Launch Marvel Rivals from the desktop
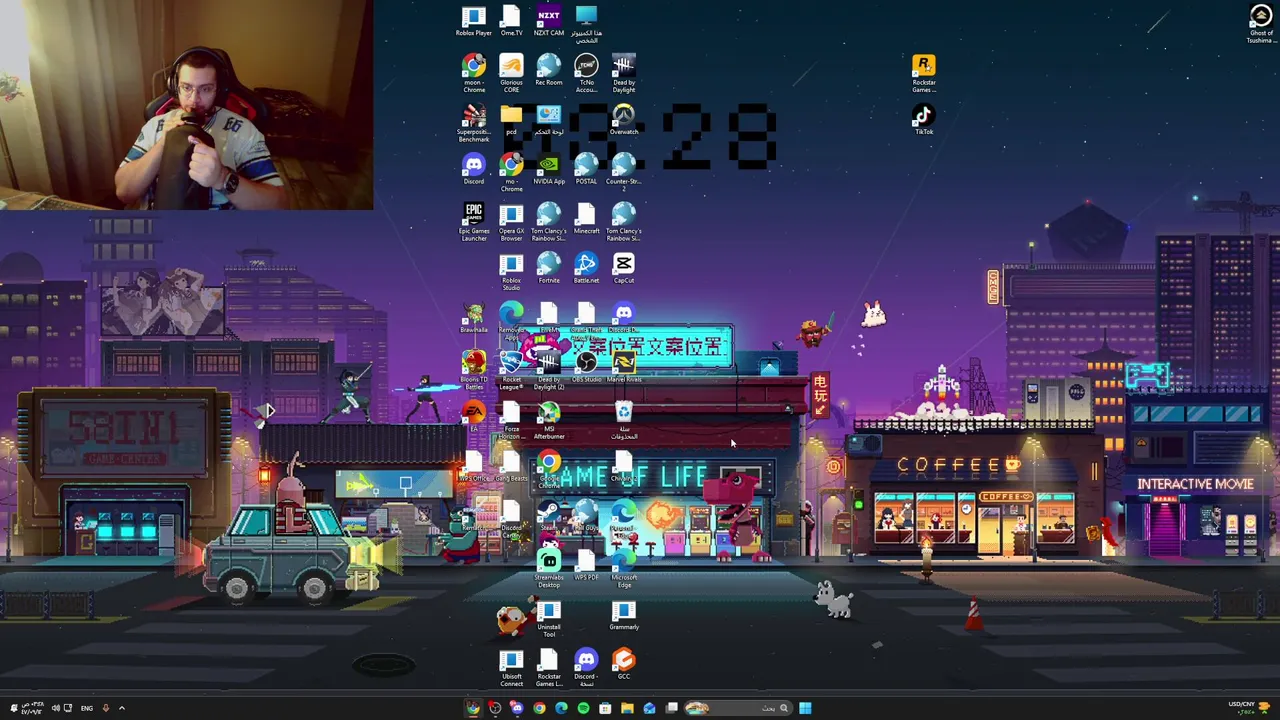The height and width of the screenshot is (720, 1280). 624,367
